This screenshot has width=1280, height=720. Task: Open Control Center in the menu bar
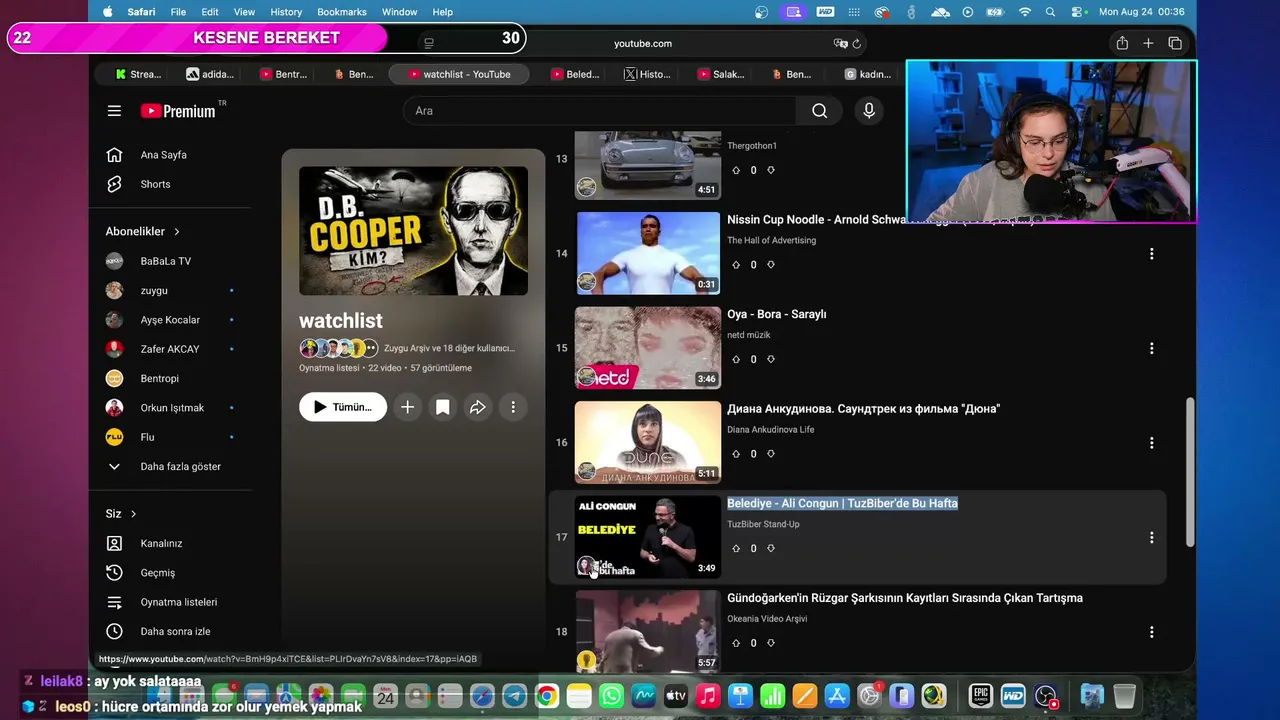click(1078, 12)
